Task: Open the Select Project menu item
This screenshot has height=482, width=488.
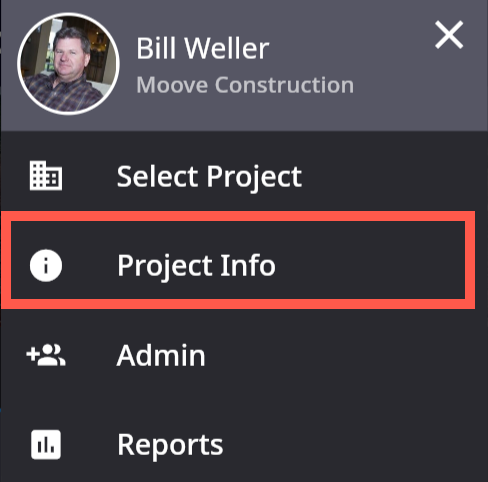Action: coord(244,176)
